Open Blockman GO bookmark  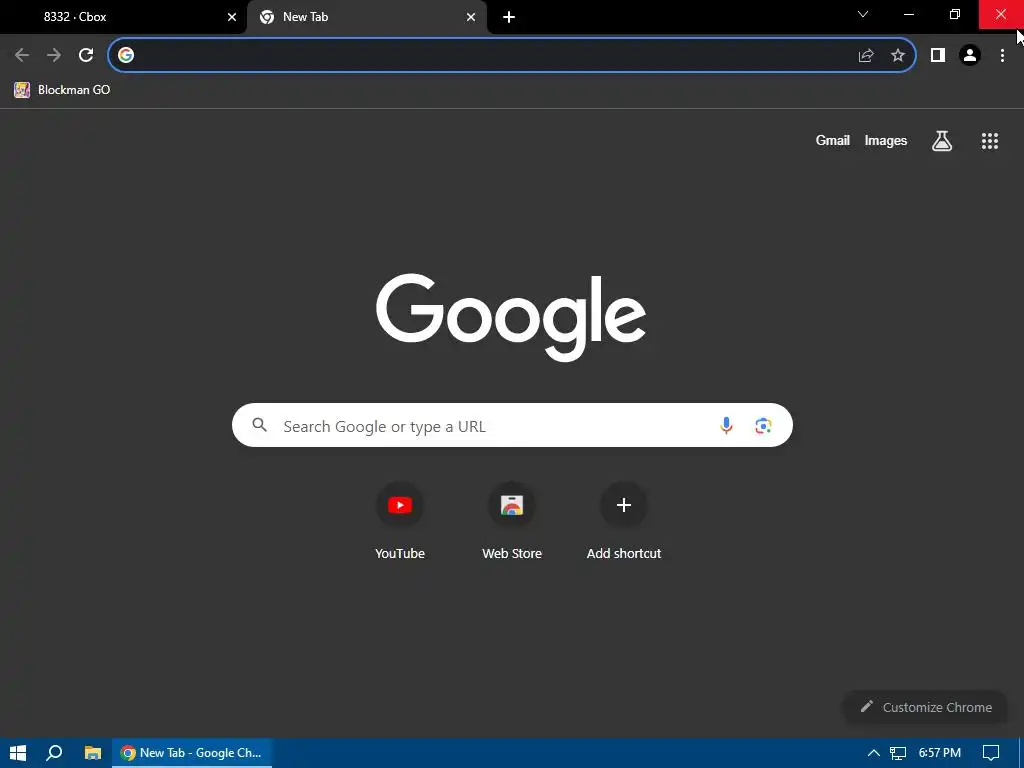click(x=62, y=90)
